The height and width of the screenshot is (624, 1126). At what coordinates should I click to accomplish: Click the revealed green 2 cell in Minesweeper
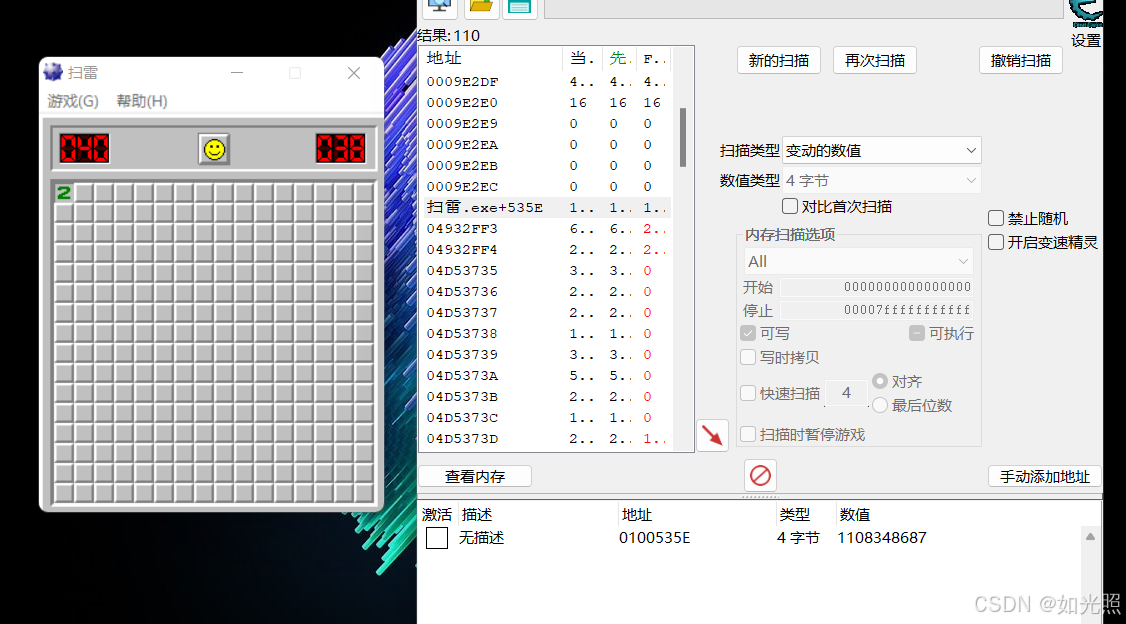64,192
